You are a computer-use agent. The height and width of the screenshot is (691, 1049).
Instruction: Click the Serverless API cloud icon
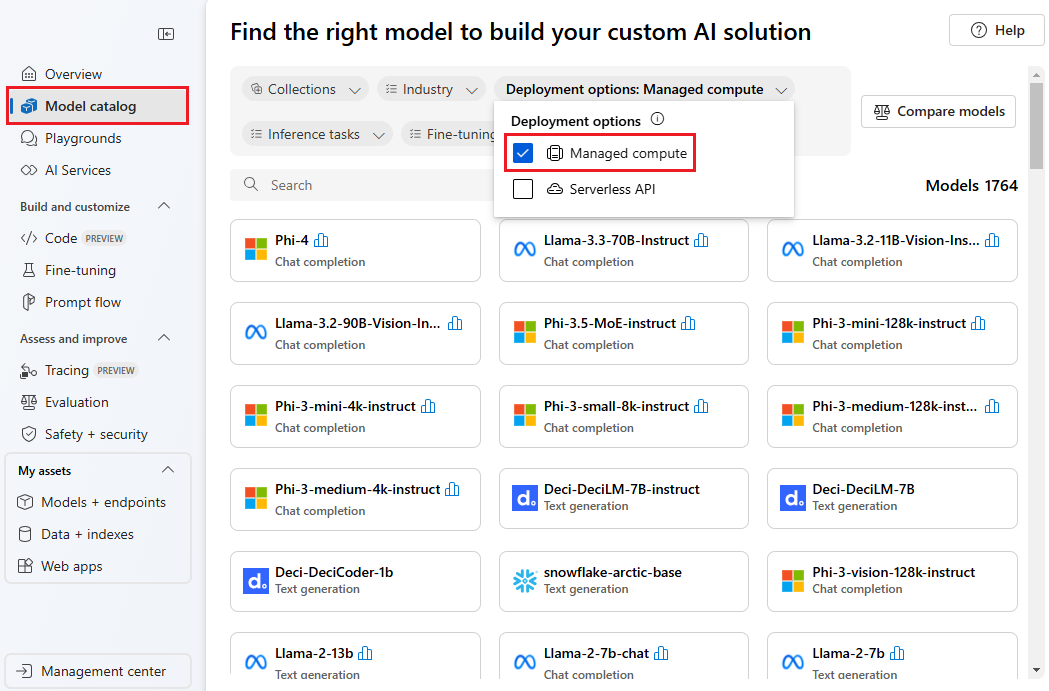click(555, 189)
